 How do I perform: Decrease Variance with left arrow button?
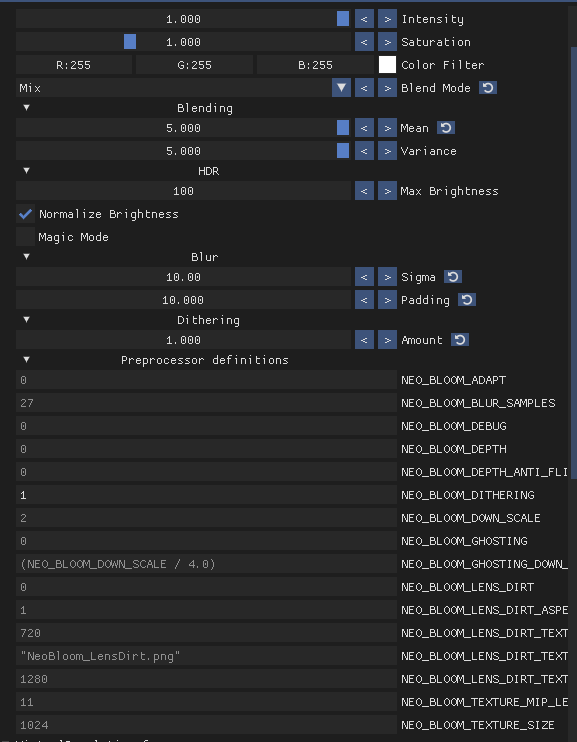[364, 150]
